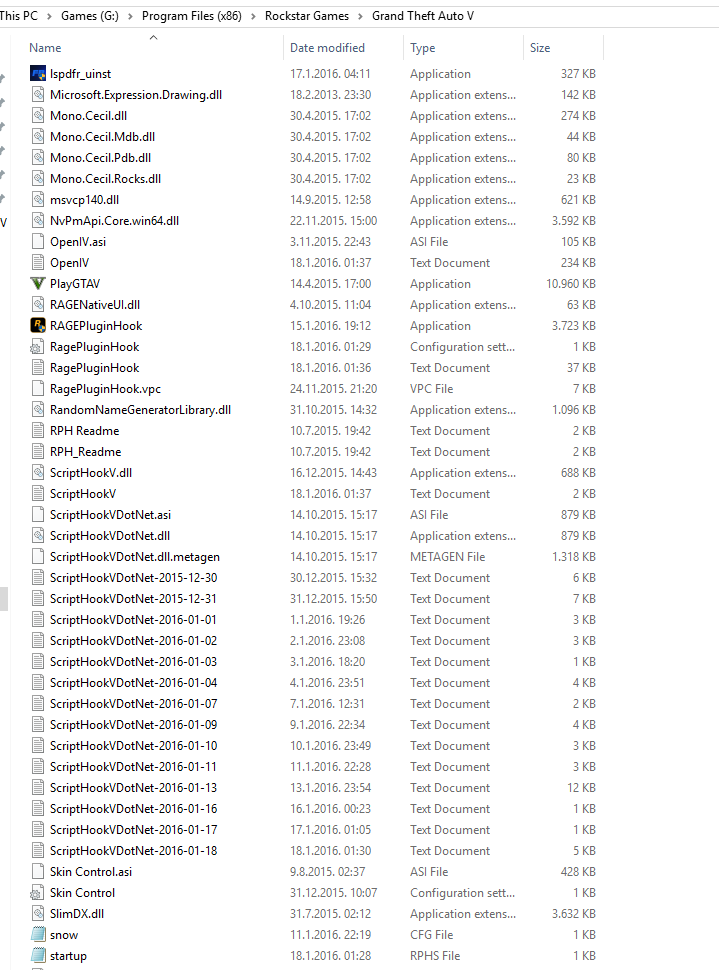Click the RandomNameGeneratorLibrary.dll file icon
The width and height of the screenshot is (719, 977).
point(38,409)
